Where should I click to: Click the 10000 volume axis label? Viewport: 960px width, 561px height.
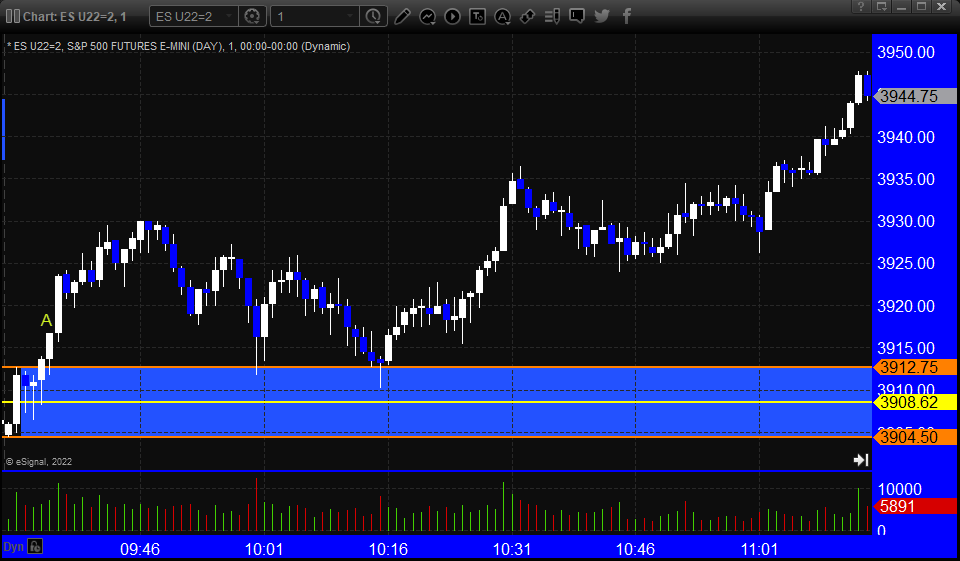pyautogui.click(x=899, y=489)
